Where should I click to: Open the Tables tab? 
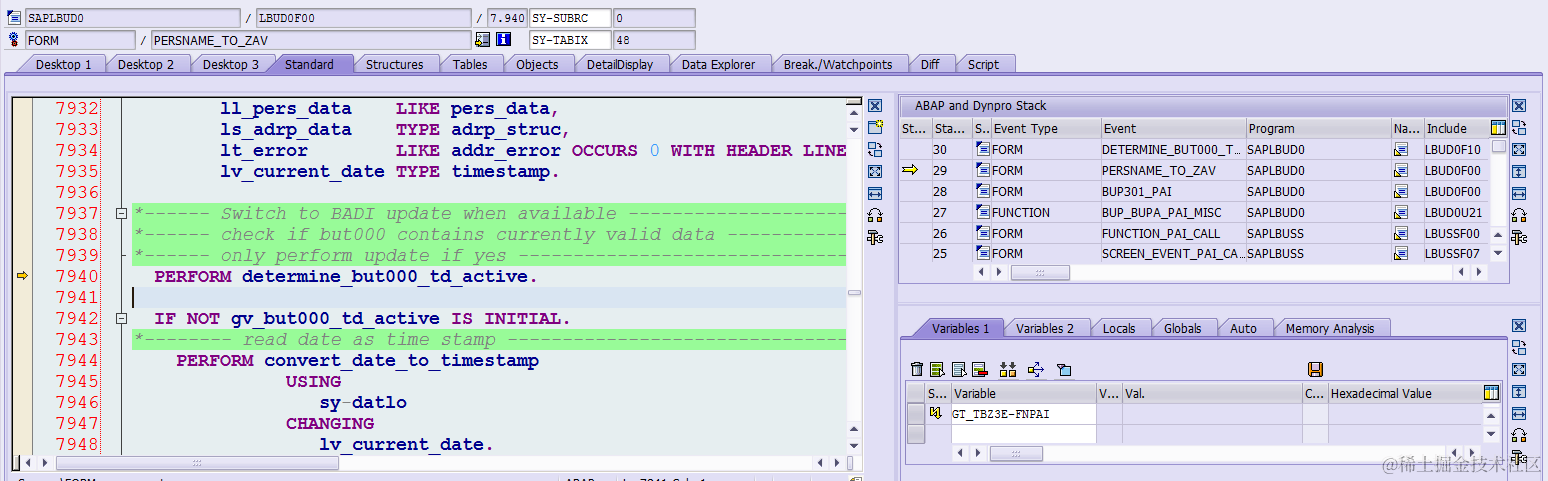(x=470, y=64)
